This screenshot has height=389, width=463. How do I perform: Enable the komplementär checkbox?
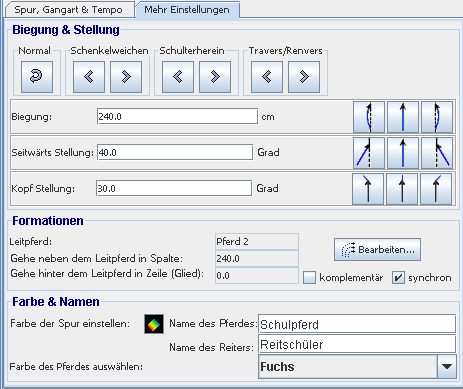pyautogui.click(x=309, y=278)
